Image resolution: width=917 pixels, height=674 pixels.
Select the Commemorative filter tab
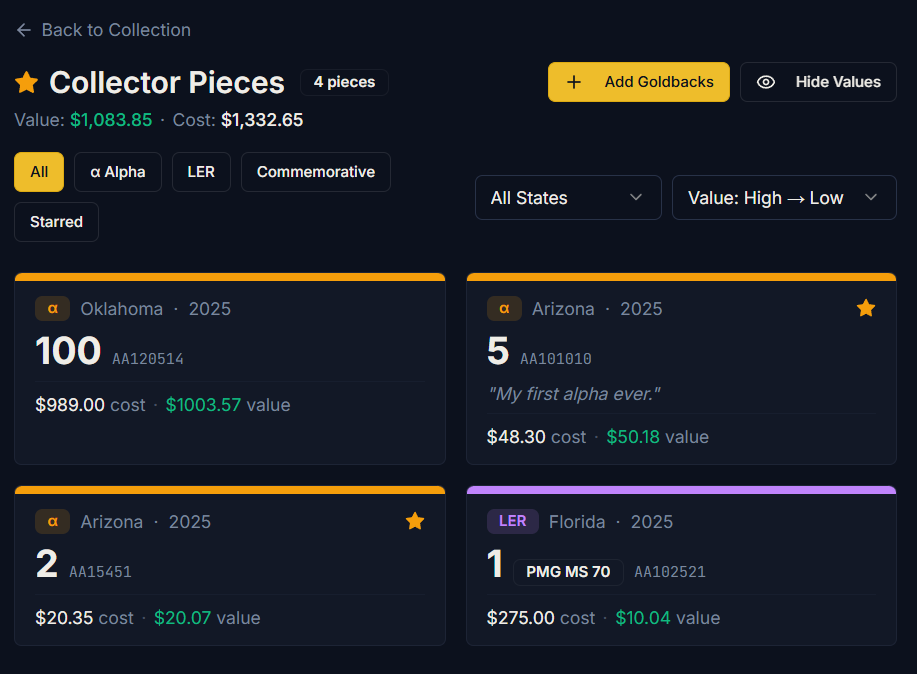315,172
